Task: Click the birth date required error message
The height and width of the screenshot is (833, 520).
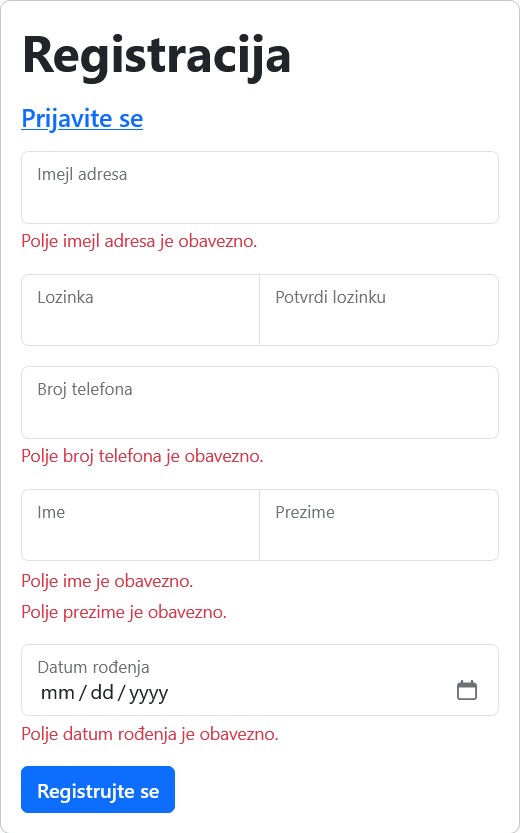Action: (x=150, y=734)
